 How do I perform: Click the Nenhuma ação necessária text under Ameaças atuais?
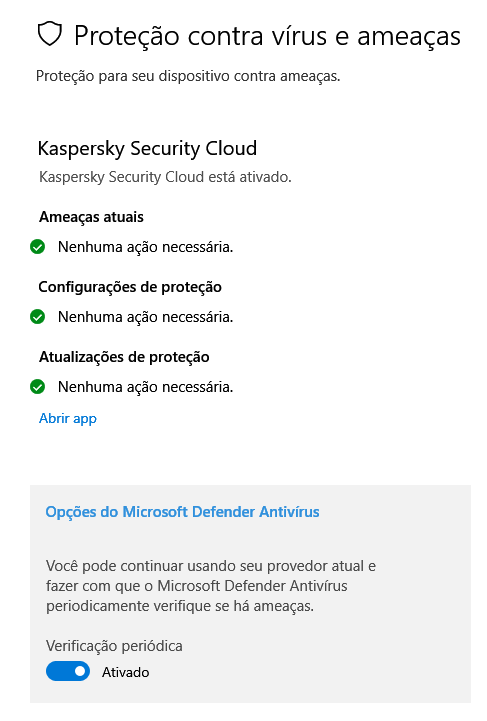tap(145, 247)
